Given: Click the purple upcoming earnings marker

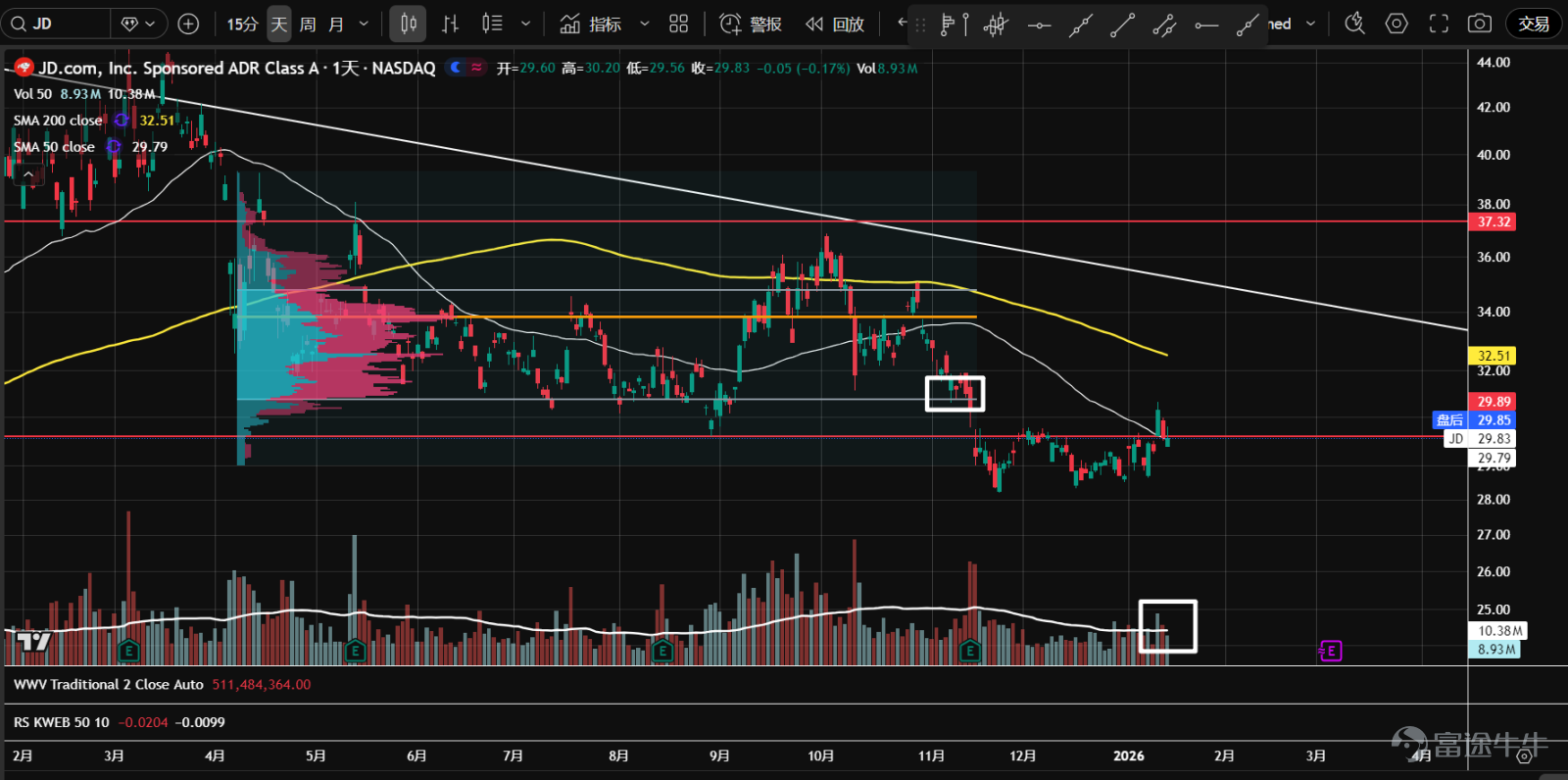Looking at the screenshot, I should [x=1330, y=651].
